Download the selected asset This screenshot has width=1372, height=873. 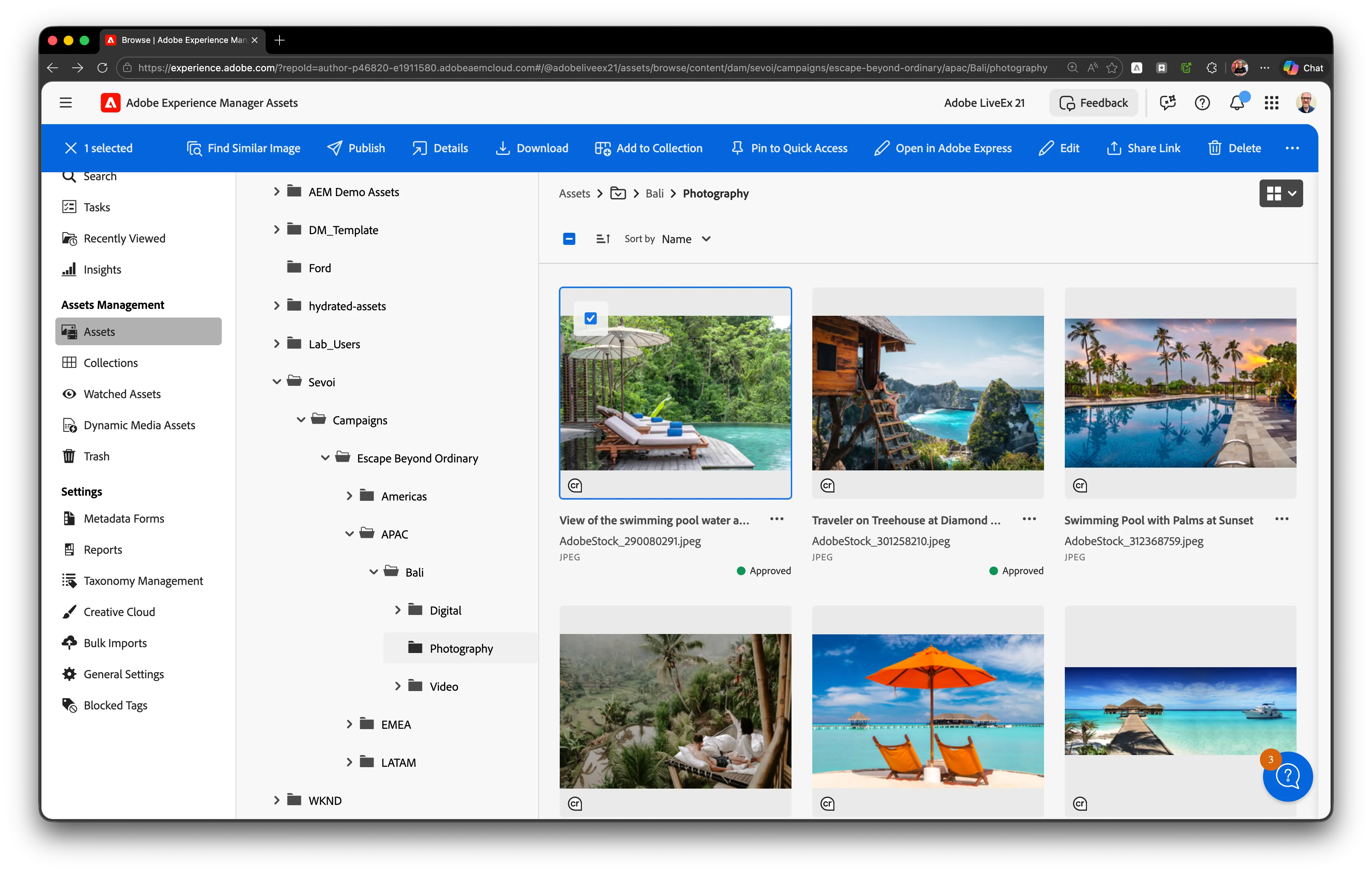[532, 148]
